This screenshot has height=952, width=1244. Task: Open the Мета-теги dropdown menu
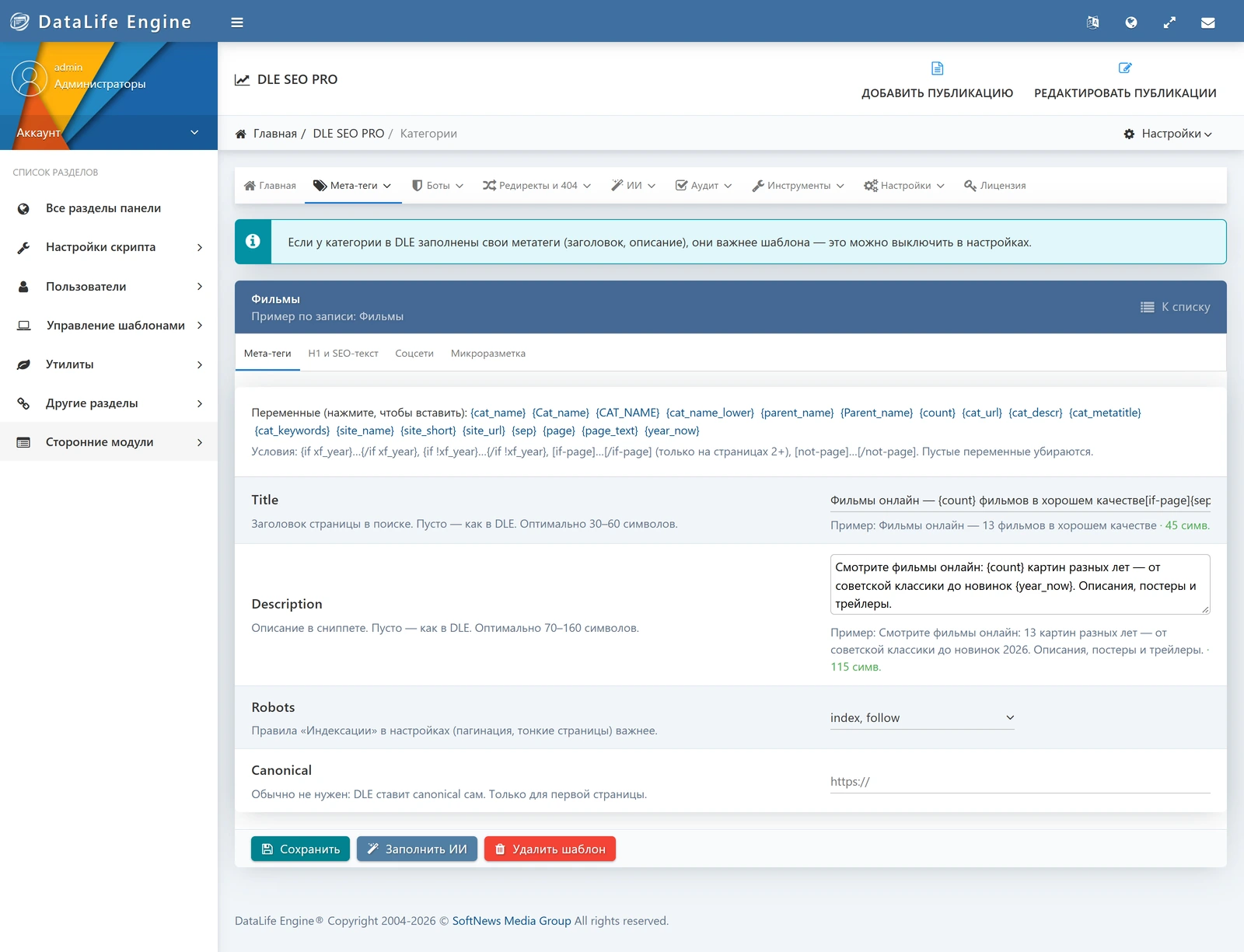(352, 186)
